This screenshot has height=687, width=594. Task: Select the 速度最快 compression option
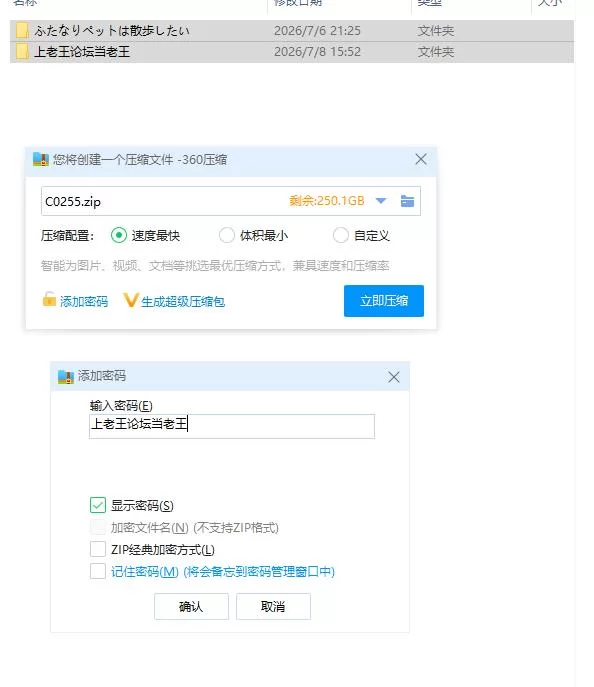[119, 235]
